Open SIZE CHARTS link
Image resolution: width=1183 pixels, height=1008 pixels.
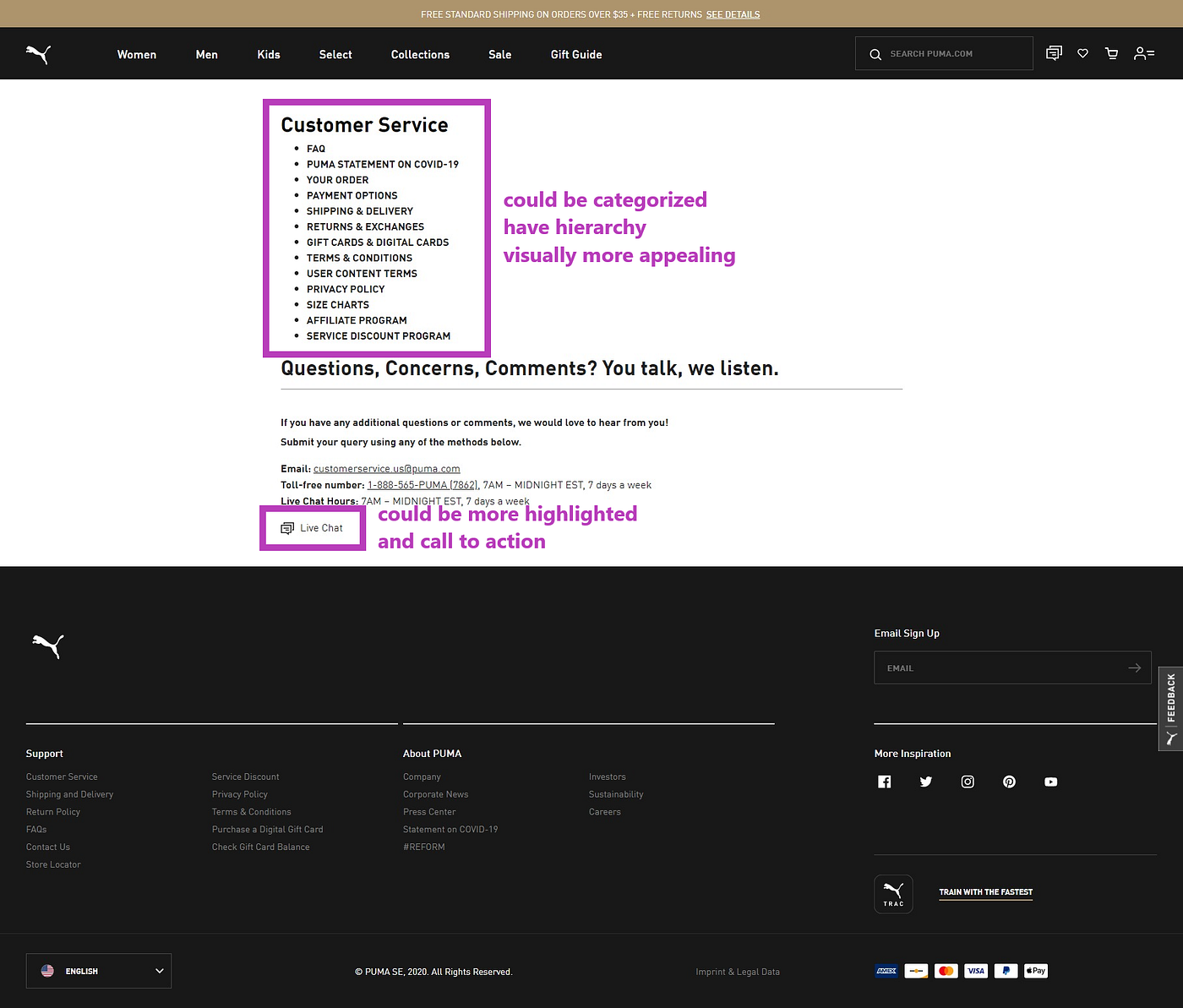pos(338,305)
